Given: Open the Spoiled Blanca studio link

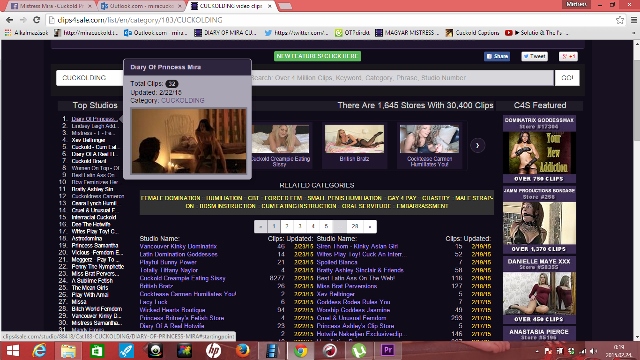Looking at the screenshot, I should (337, 262).
